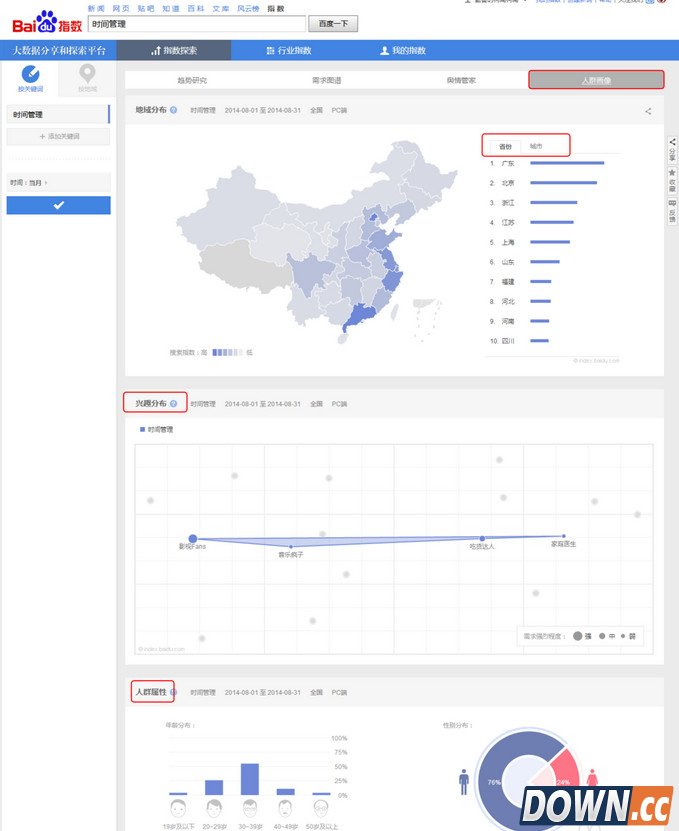The height and width of the screenshot is (831, 679).
Task: Select the 时间管理 keyword in sidebar
Action: (58, 114)
